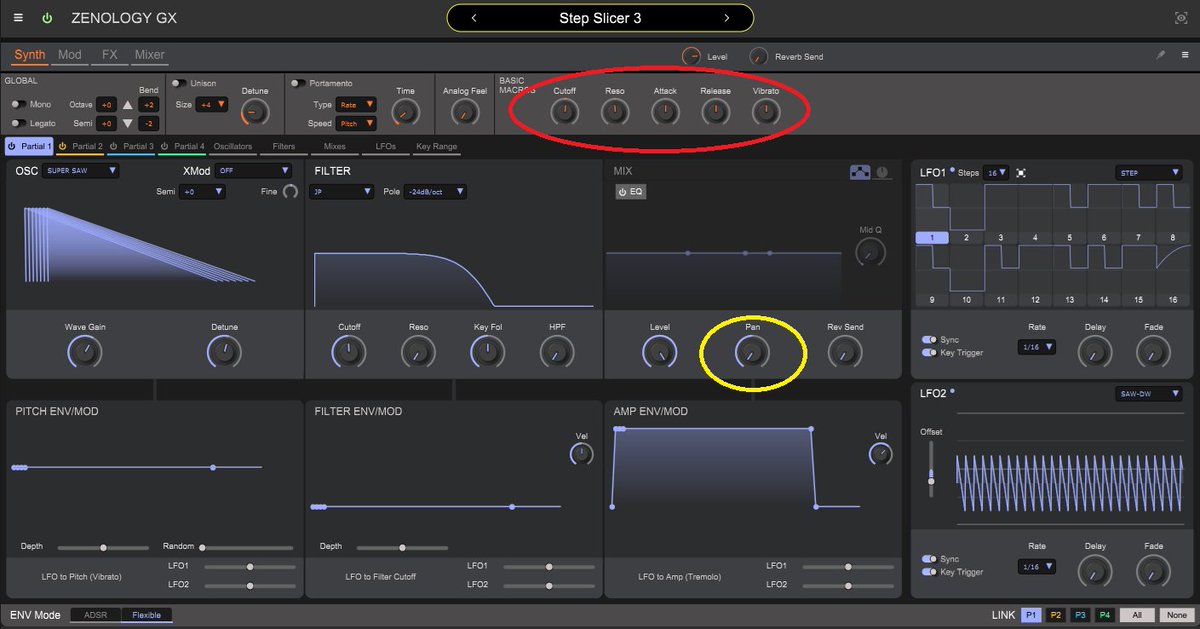The image size is (1200, 629).
Task: Select Flexible envelope mode
Action: 146,614
